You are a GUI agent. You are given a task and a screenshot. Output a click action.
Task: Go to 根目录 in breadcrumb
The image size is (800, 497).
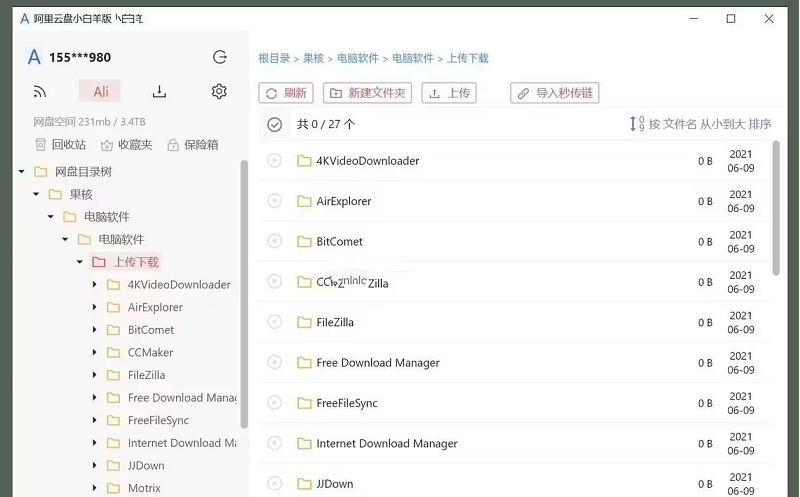274,58
